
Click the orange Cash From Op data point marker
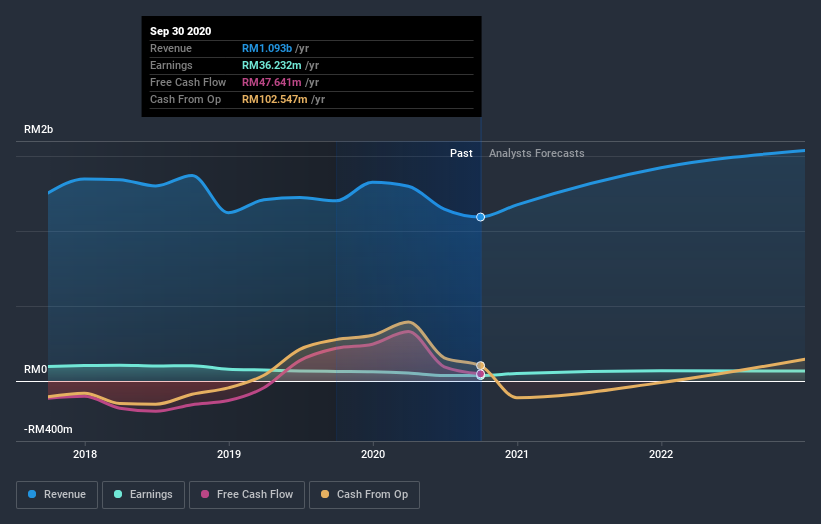[x=480, y=365]
